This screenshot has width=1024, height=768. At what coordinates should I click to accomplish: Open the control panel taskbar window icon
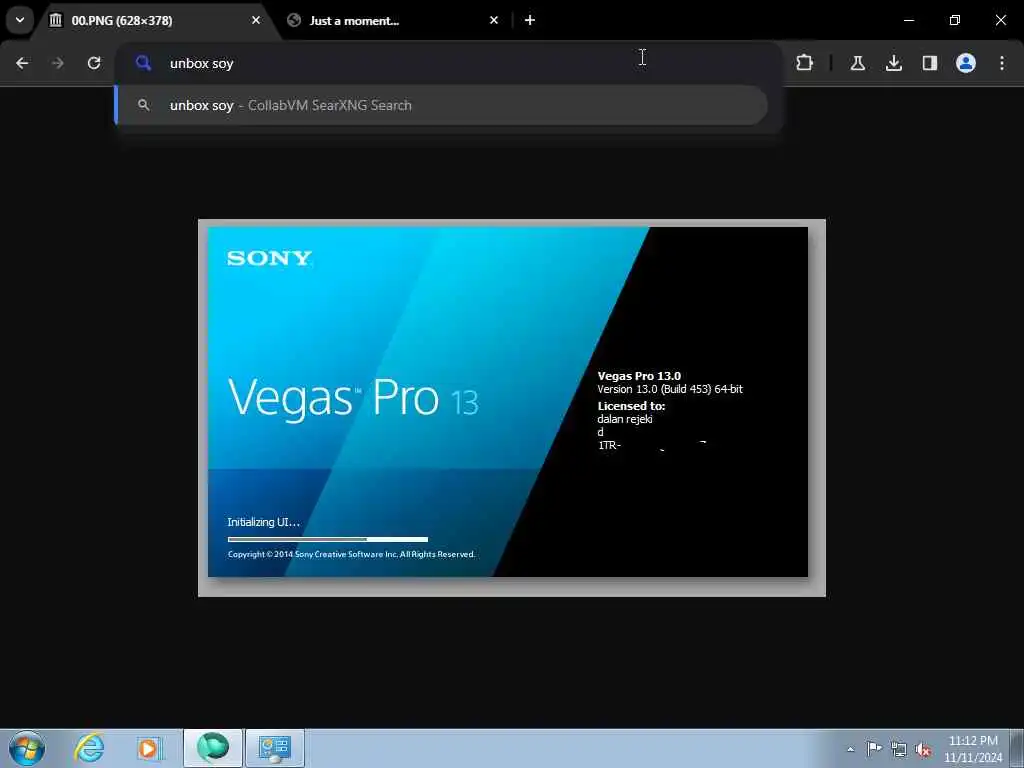point(274,748)
